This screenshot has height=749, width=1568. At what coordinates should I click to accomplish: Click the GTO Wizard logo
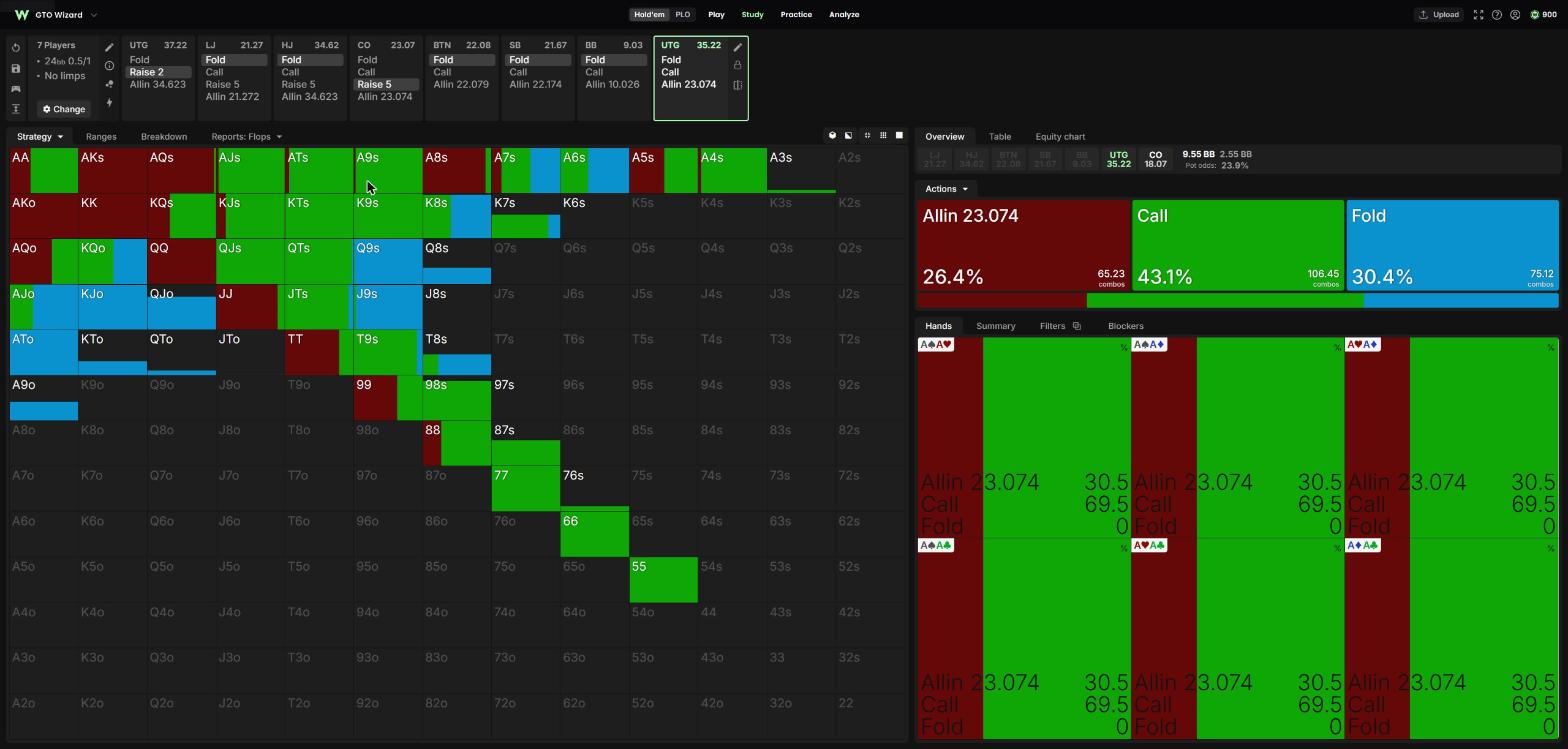coord(22,15)
